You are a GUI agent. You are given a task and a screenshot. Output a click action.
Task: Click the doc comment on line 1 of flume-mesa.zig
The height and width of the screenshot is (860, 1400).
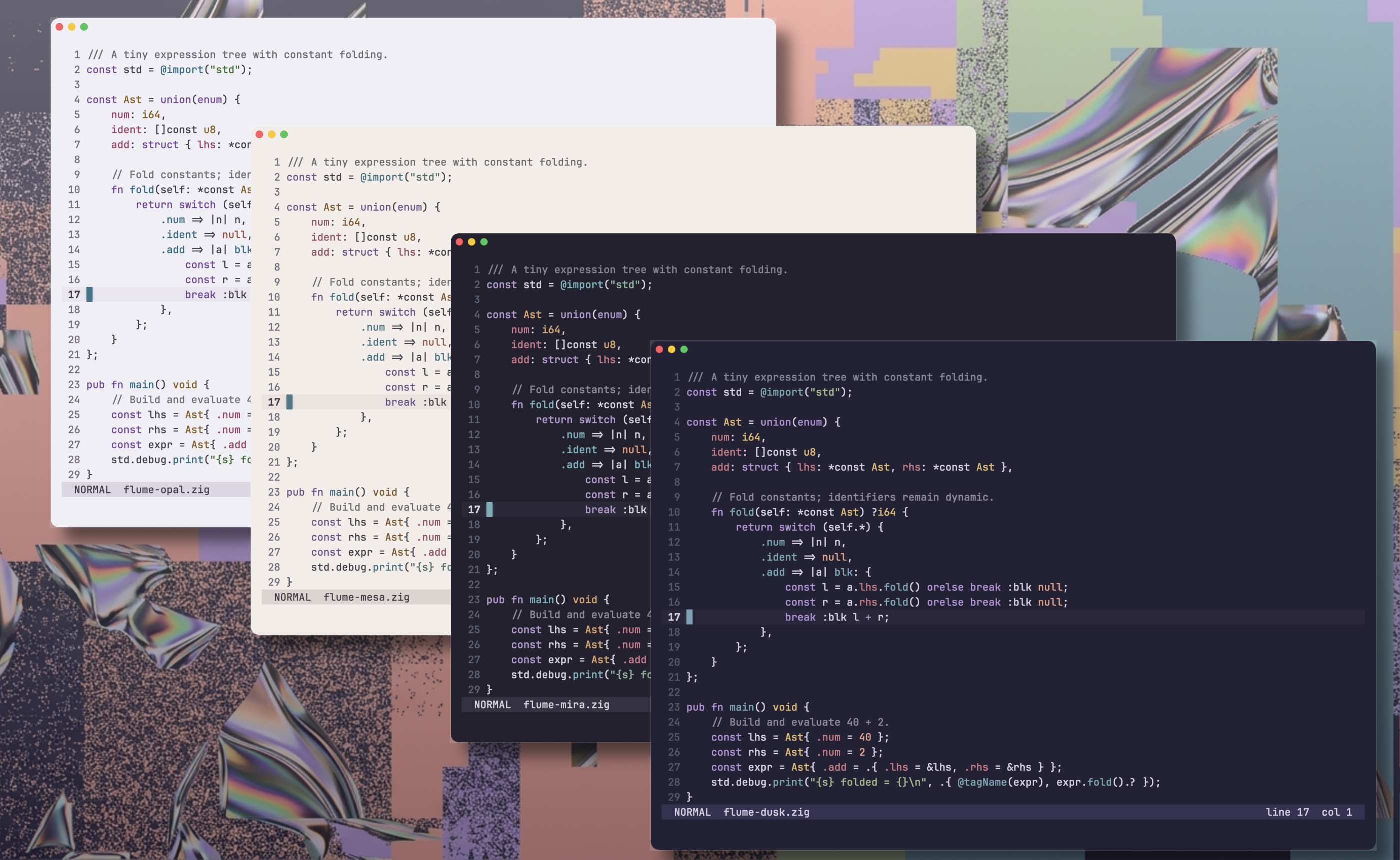coord(438,162)
